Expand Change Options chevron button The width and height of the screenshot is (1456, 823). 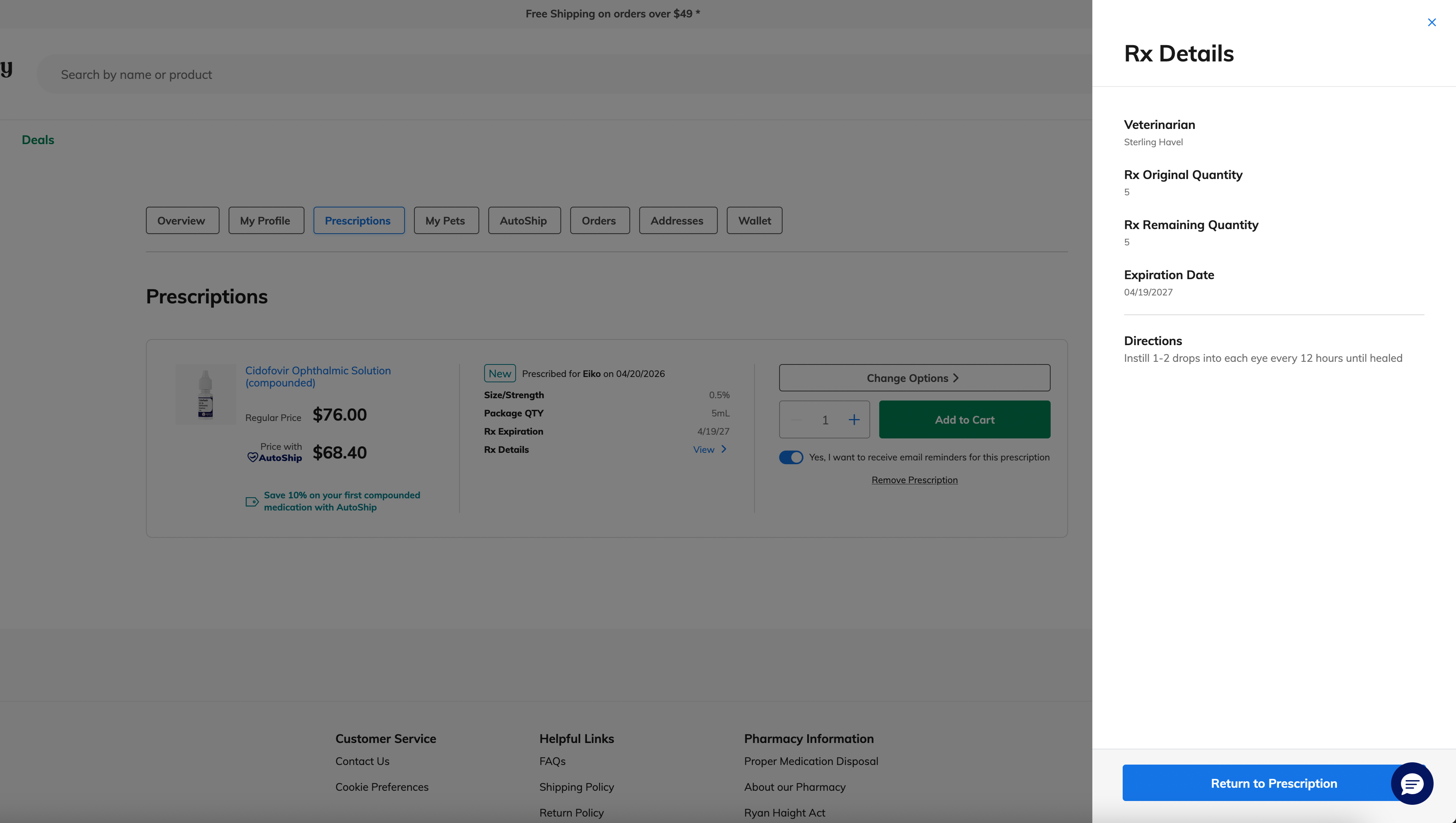(914, 378)
